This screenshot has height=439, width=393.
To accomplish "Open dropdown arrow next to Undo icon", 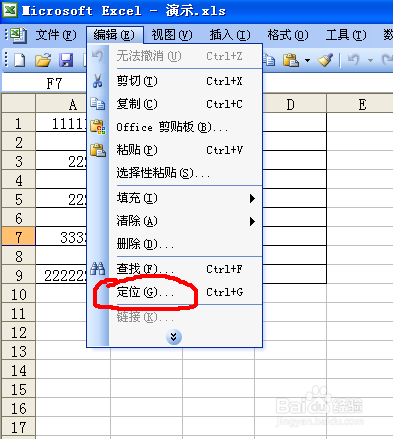I will pos(370,61).
